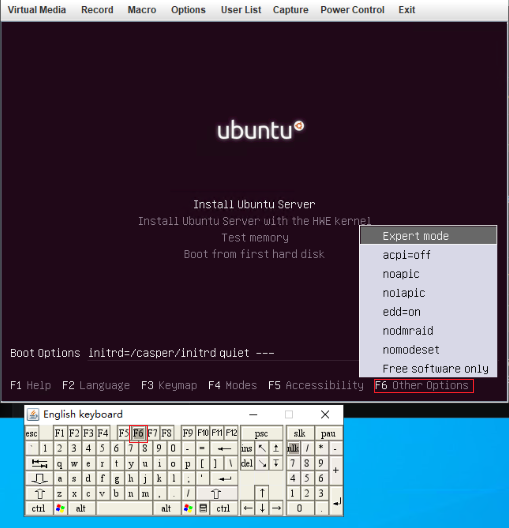509x528 pixels.
Task: Click the page down key icon
Action: pyautogui.click(x=276, y=464)
